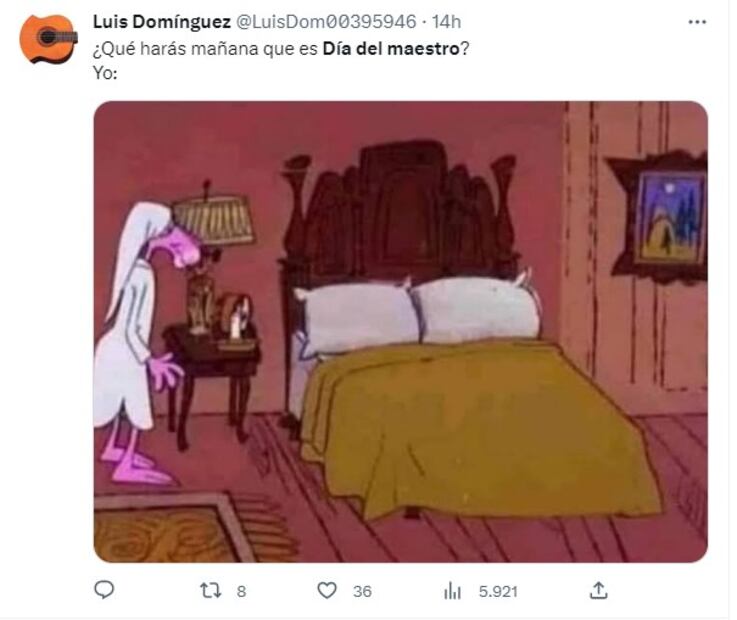Open view analytics bar chart icon
The height and width of the screenshot is (620, 737).
coord(452,591)
